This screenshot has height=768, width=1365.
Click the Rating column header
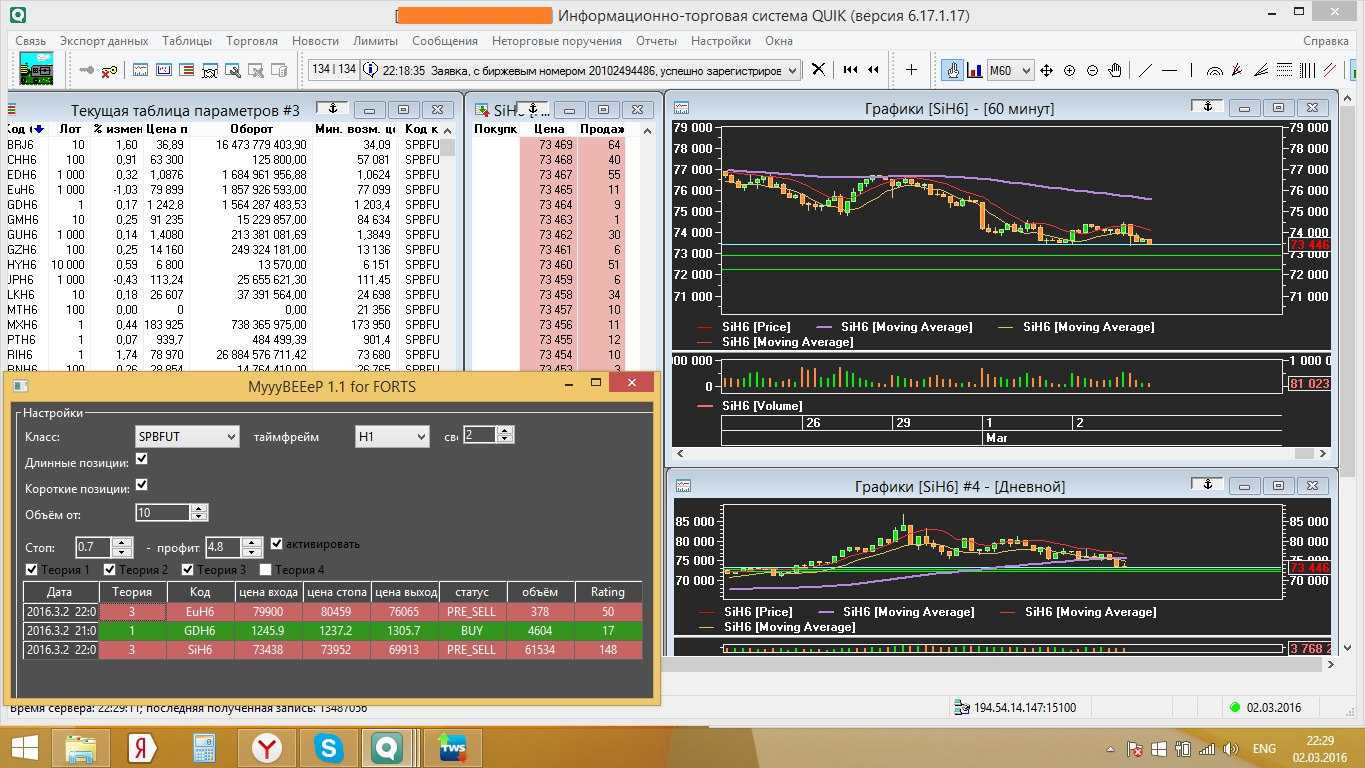[607, 592]
